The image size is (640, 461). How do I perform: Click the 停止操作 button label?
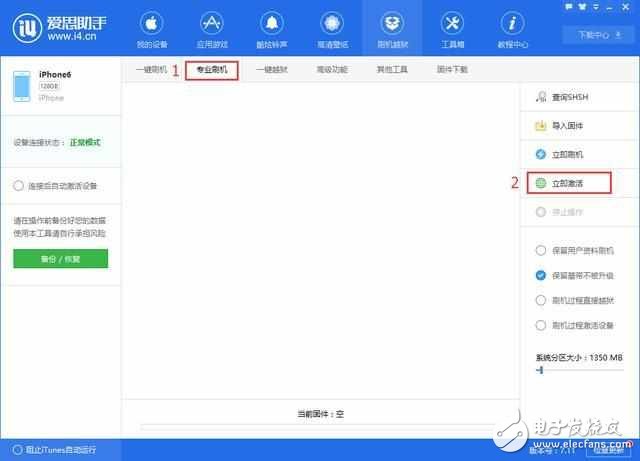(x=567, y=212)
